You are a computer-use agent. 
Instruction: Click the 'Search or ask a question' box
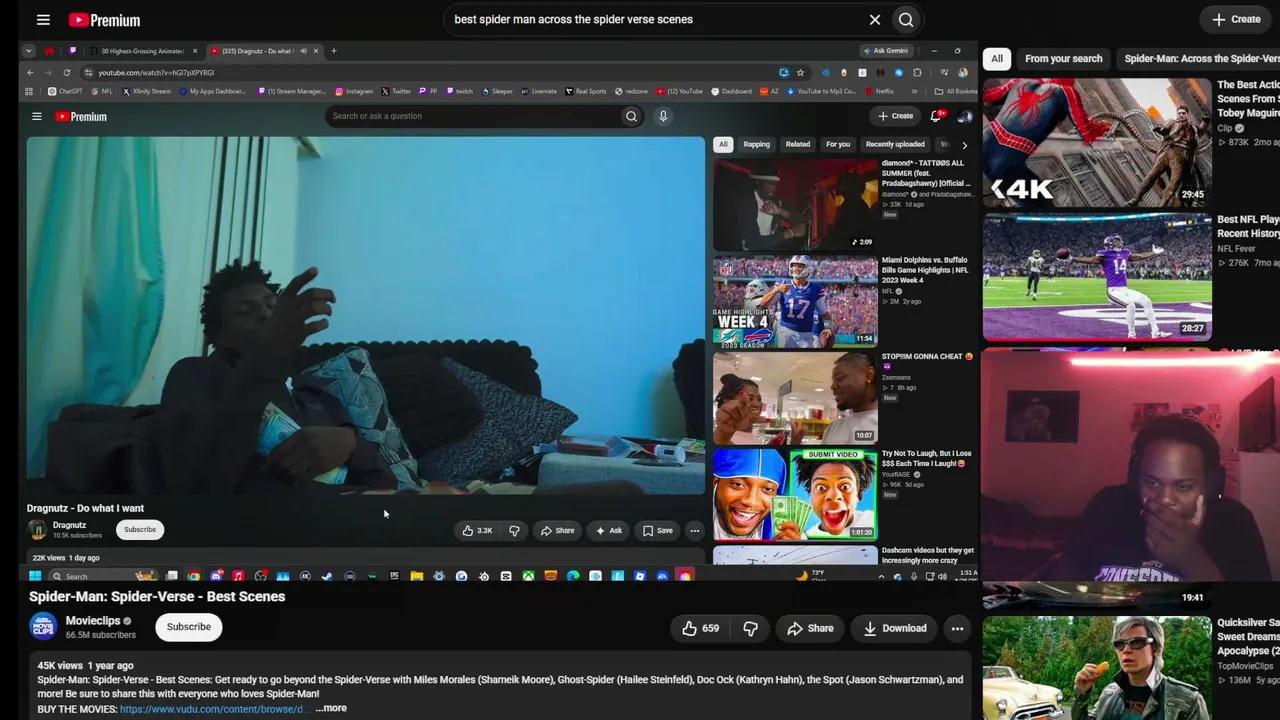coord(475,116)
